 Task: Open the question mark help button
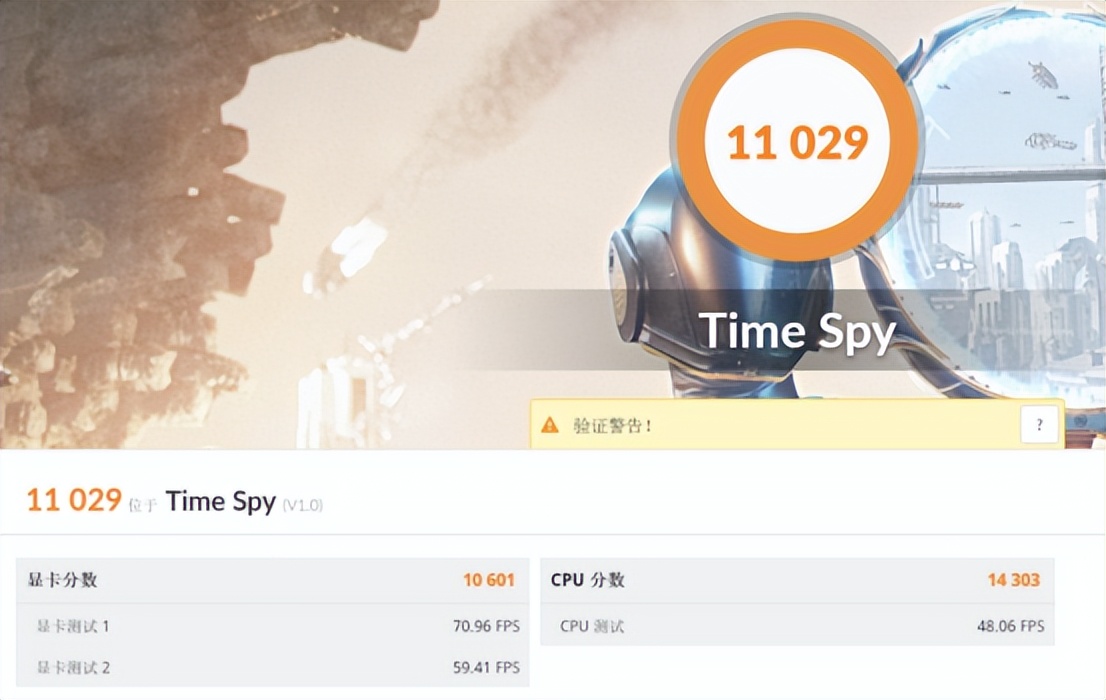tap(1039, 425)
